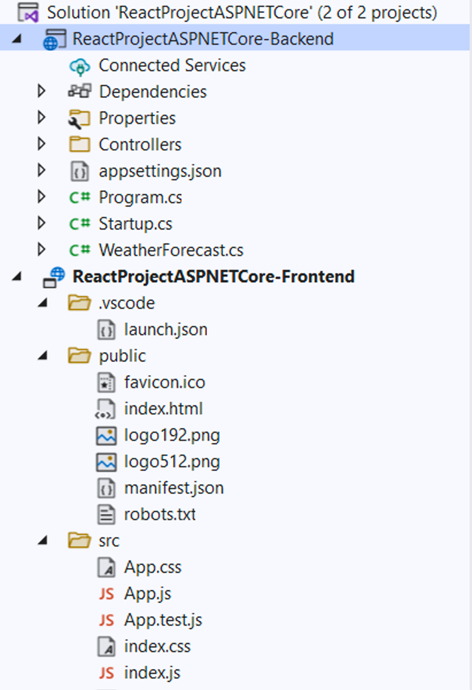Select logo192.png file name
Viewport: 472px width, 690px height.
tap(172, 436)
